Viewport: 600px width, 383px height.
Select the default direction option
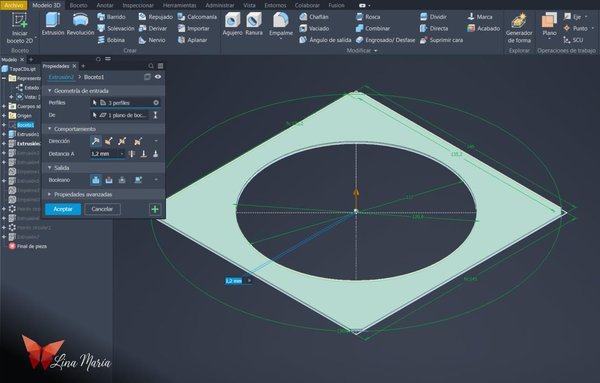point(96,141)
